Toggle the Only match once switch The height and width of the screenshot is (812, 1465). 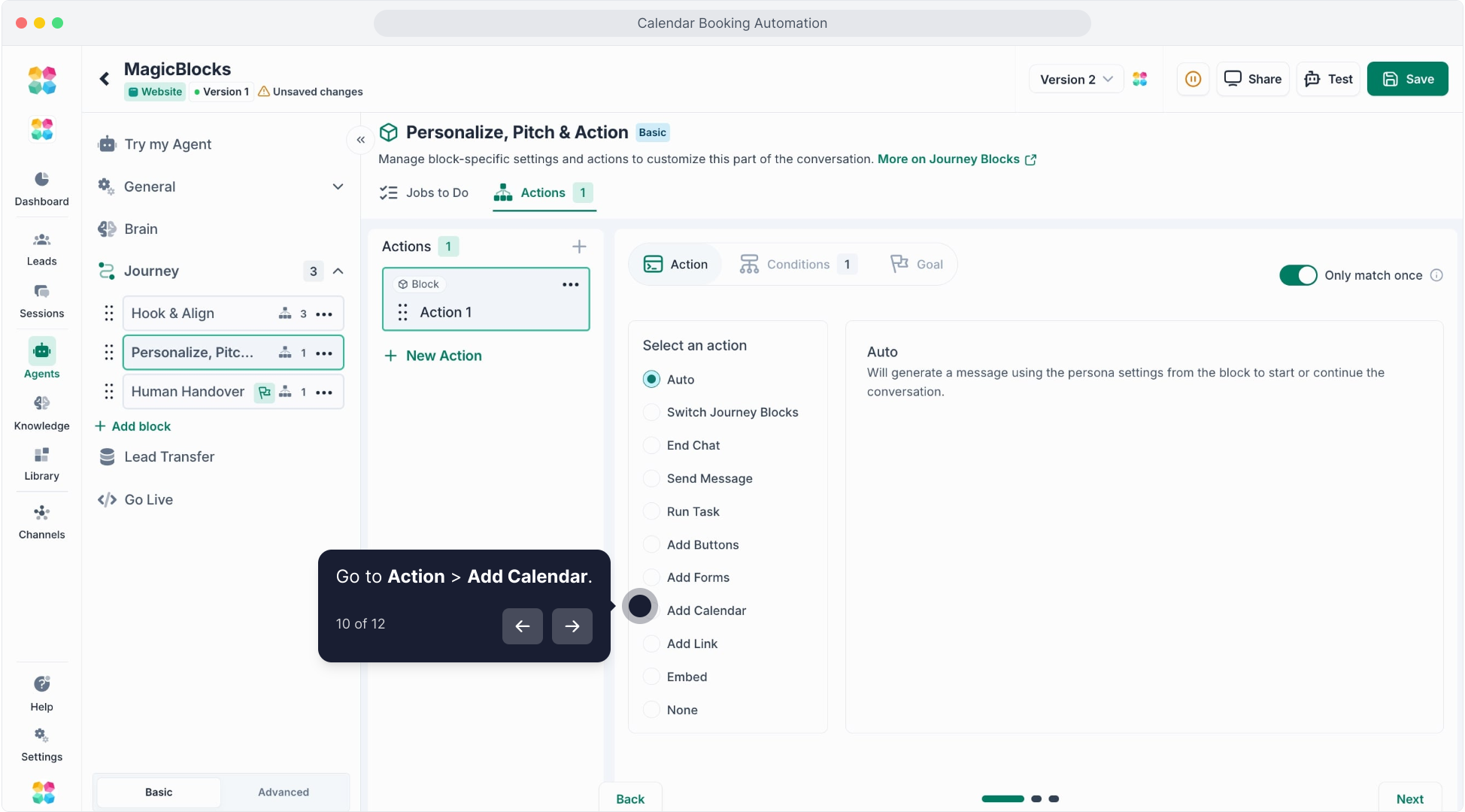[x=1298, y=275]
